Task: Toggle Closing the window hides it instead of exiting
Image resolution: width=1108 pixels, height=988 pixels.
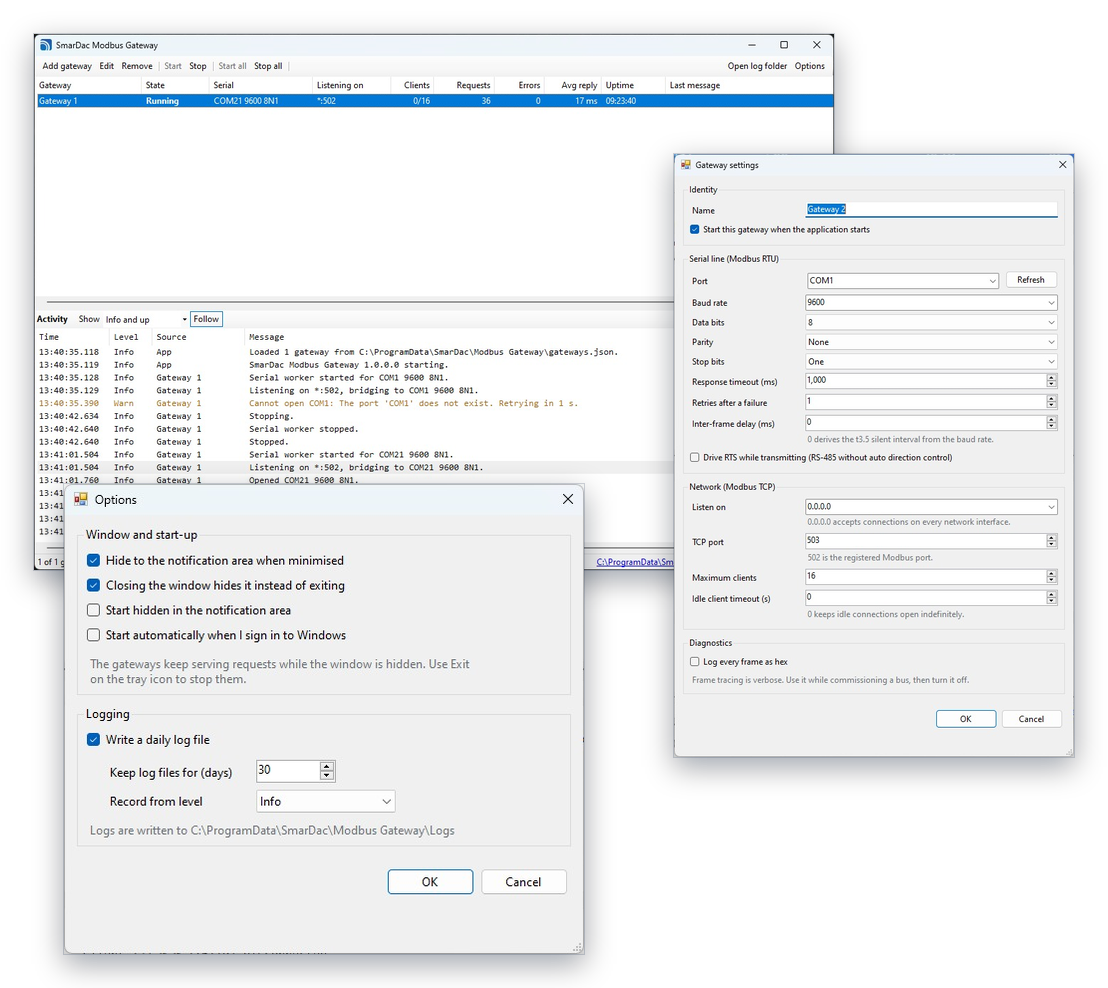Action: click(x=93, y=585)
